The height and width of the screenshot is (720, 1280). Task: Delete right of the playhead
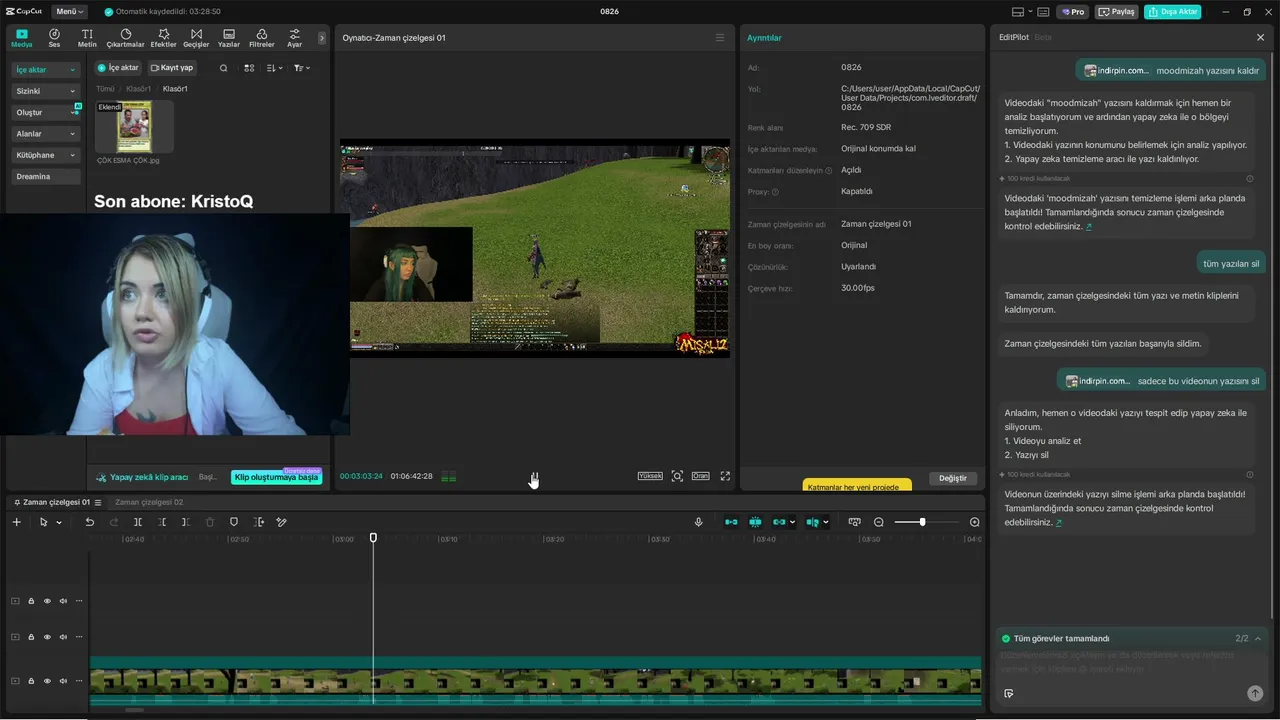point(186,522)
